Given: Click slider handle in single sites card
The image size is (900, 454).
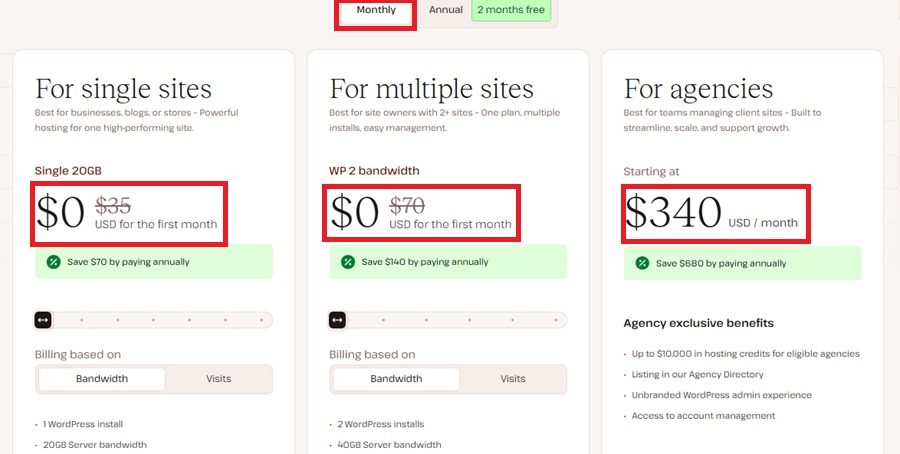Looking at the screenshot, I should 43,320.
